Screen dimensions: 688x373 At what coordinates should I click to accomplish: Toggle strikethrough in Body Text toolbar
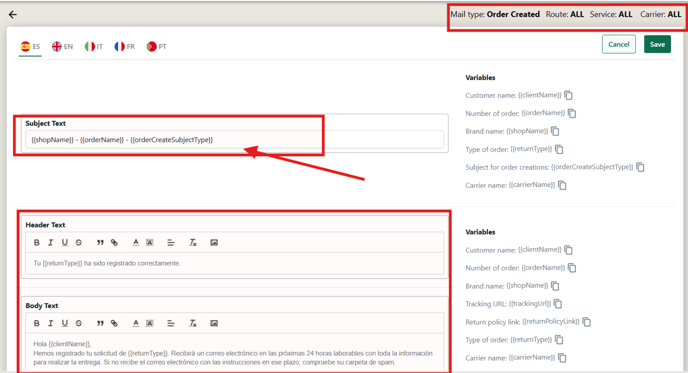point(79,323)
